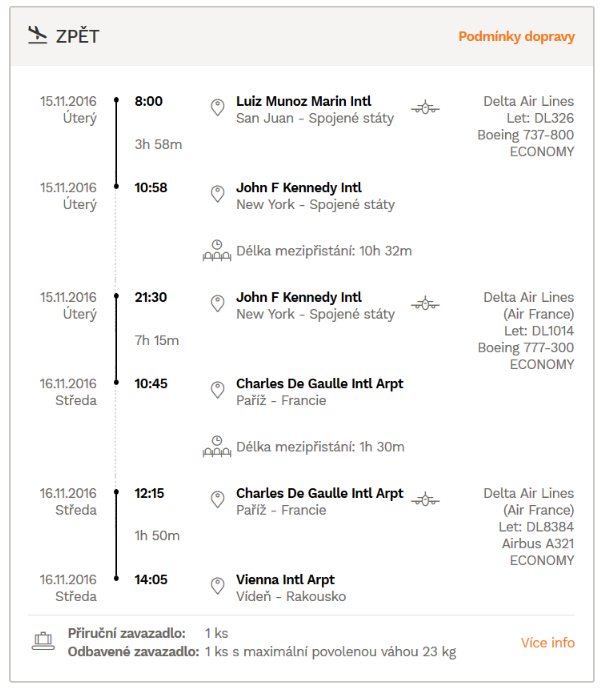The width and height of the screenshot is (600, 691).
Task: Click the landing plane icon beside ZPĚT
Action: coord(37,35)
